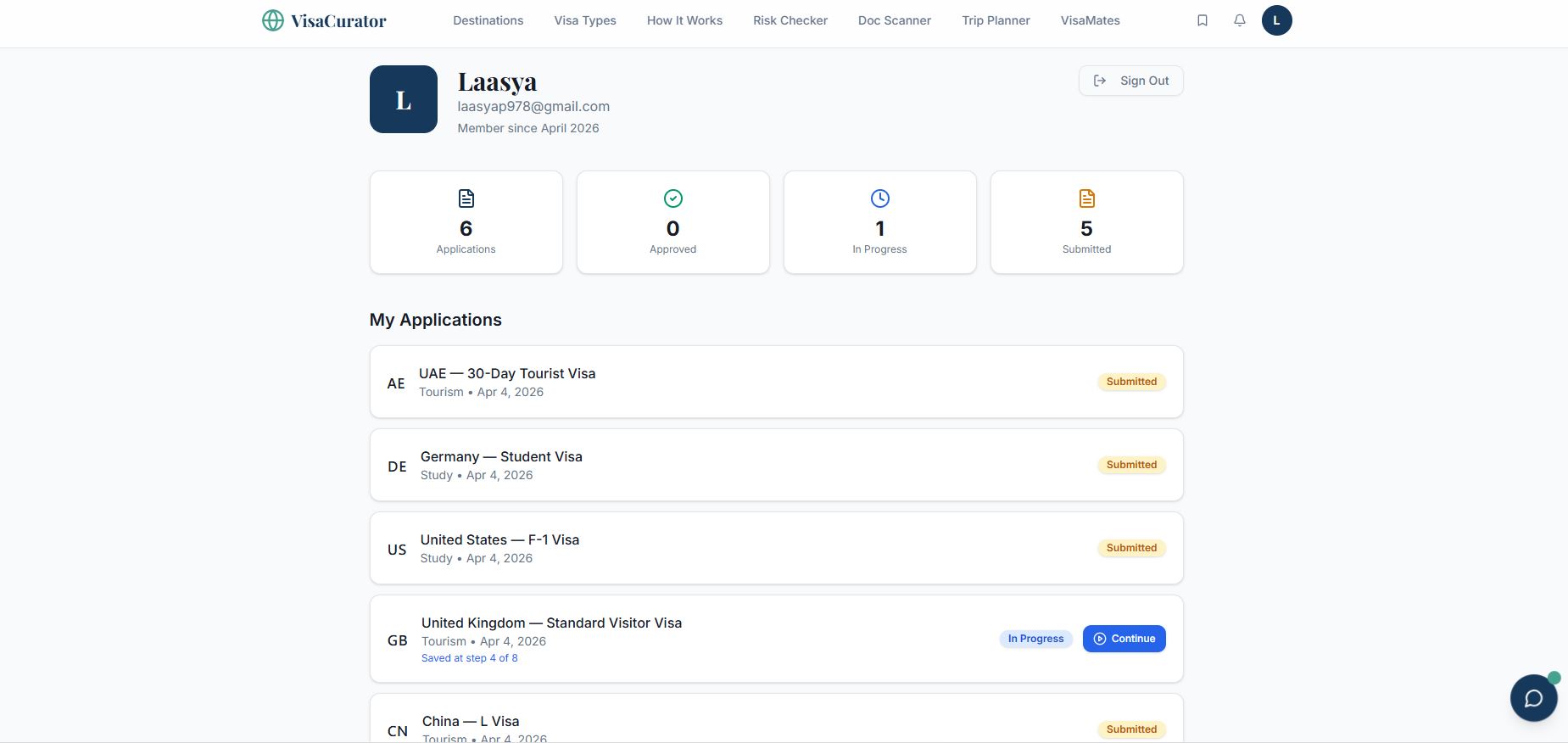1568x743 pixels.
Task: Click the In Progress clock icon
Action: [x=880, y=198]
